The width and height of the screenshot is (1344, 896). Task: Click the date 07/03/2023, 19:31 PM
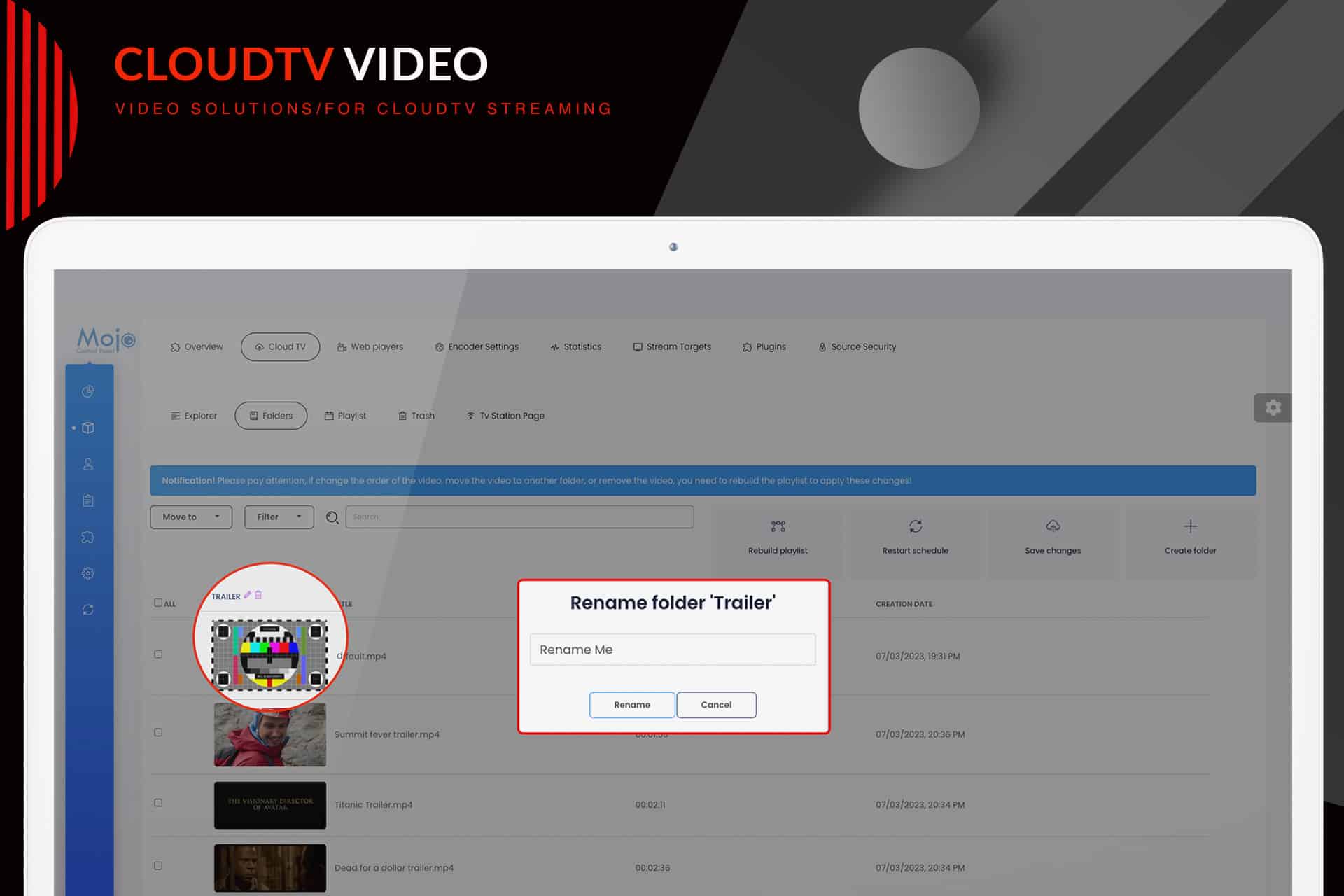[918, 656]
